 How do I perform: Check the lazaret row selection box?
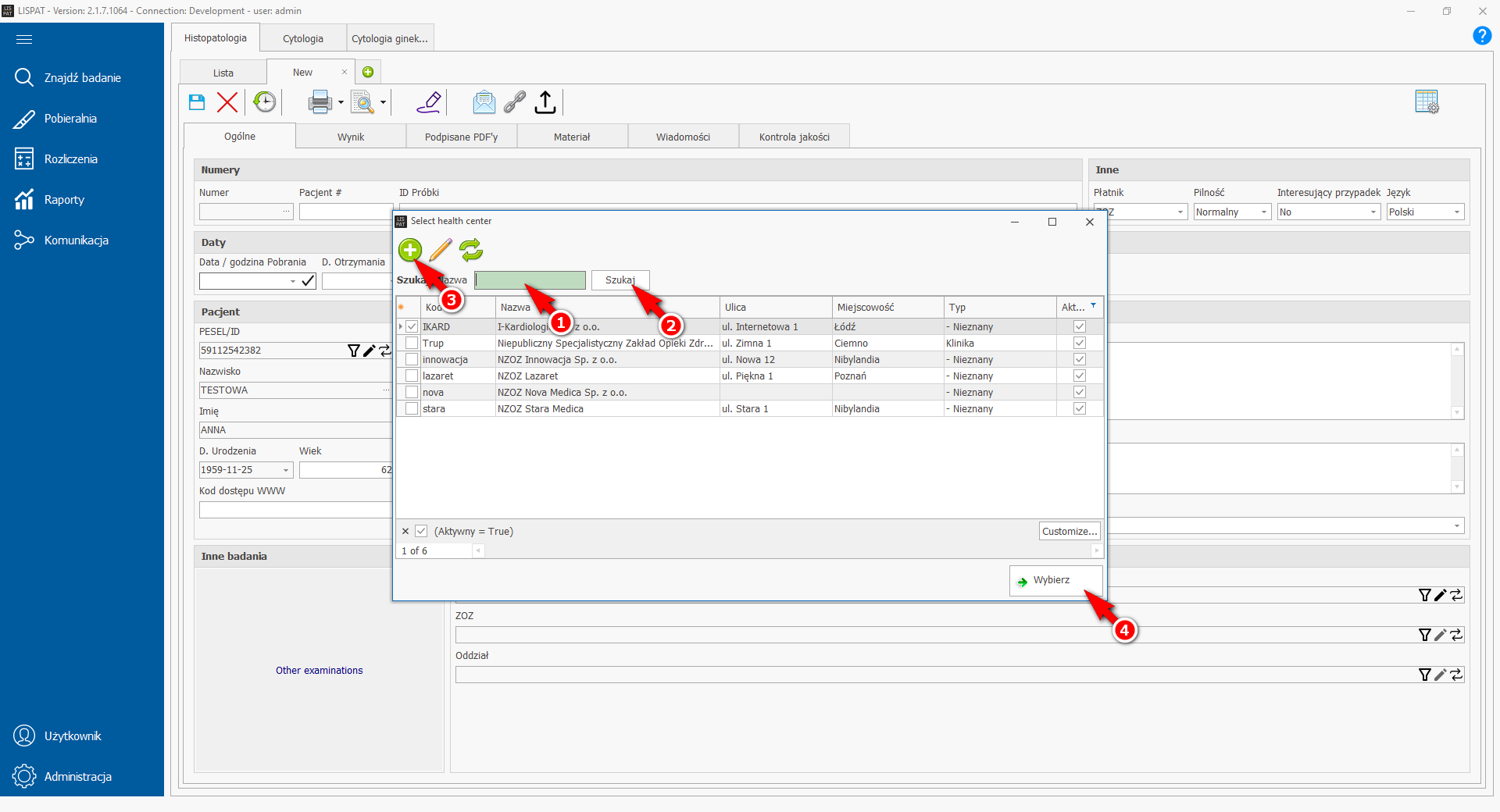click(412, 376)
